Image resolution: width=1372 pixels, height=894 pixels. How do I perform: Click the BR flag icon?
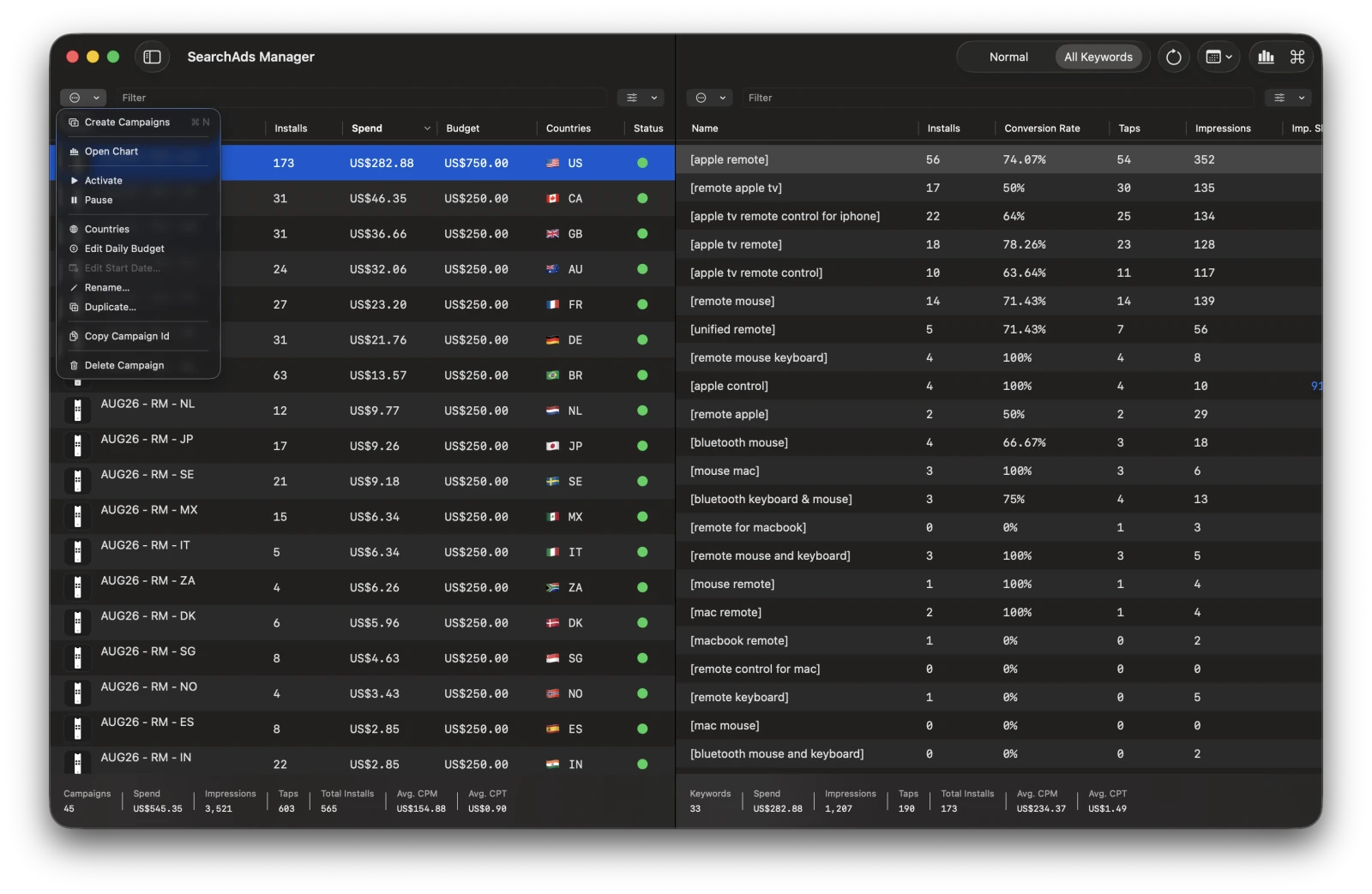click(x=553, y=375)
